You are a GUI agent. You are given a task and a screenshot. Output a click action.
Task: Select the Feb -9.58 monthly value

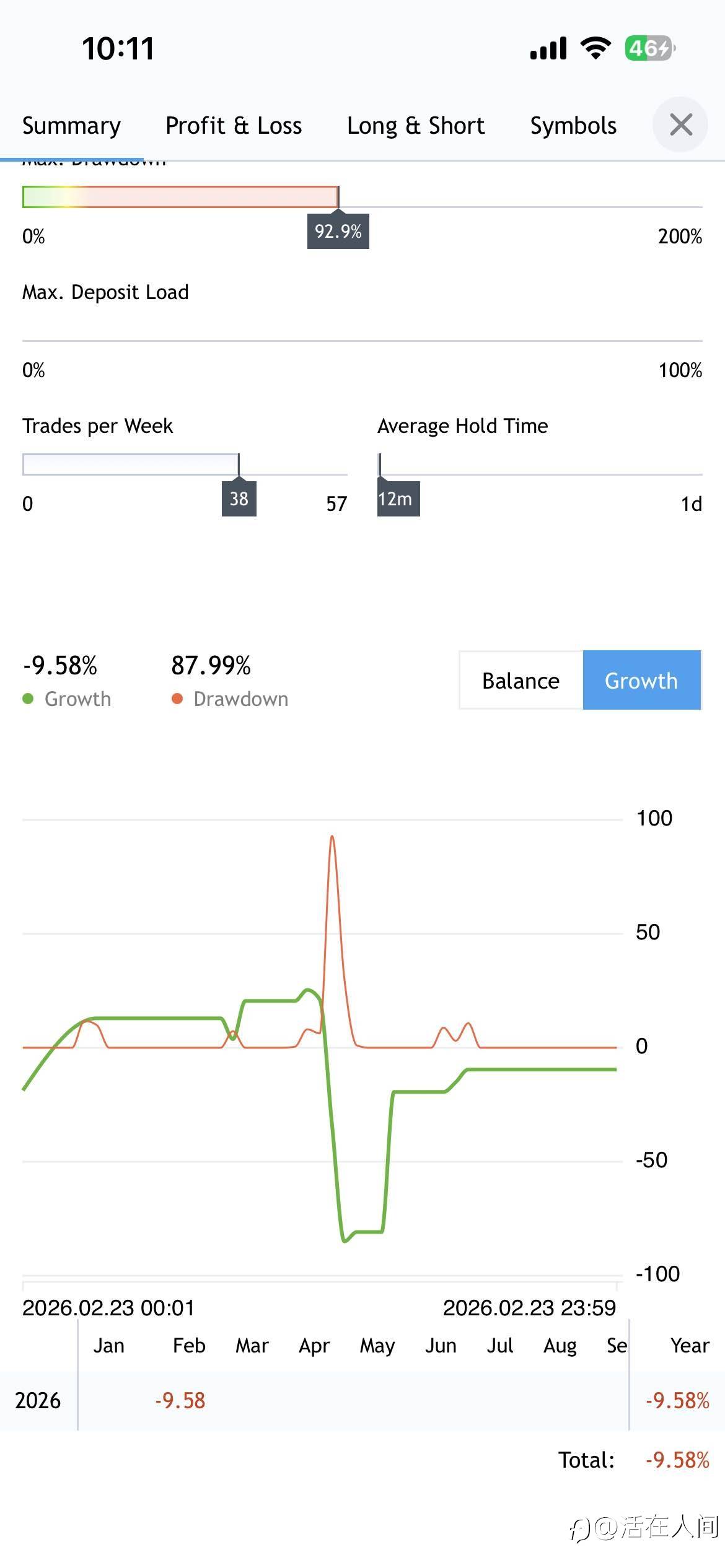tap(180, 1401)
